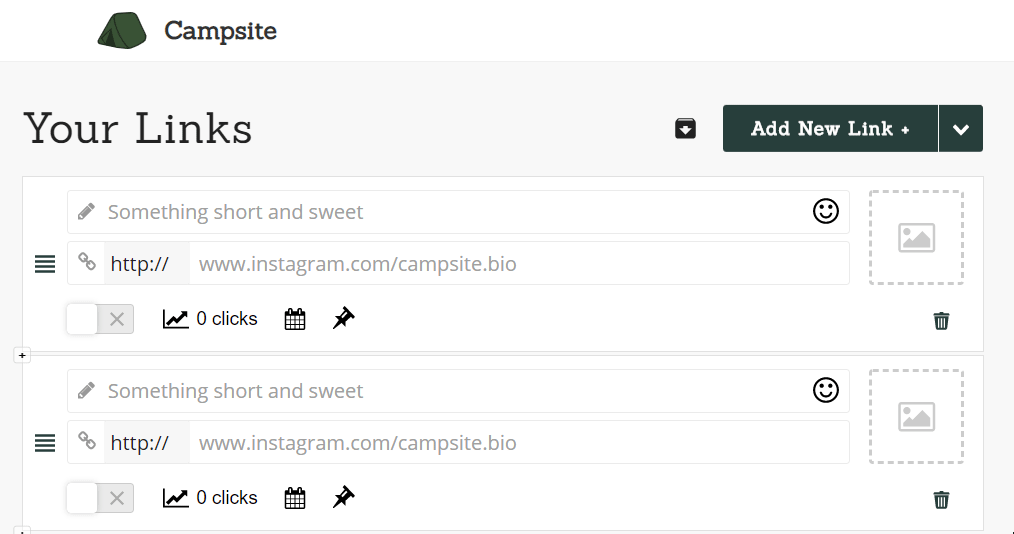
Task: Click the Add New Link button
Action: click(830, 129)
